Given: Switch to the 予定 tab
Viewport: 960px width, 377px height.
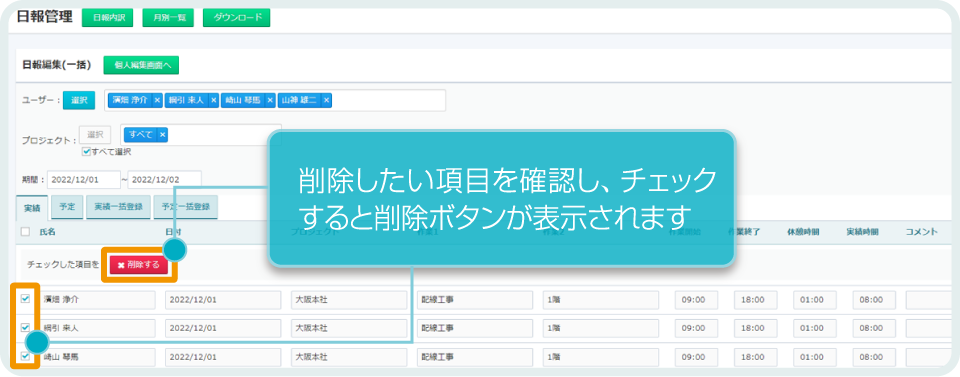Looking at the screenshot, I should [x=67, y=207].
